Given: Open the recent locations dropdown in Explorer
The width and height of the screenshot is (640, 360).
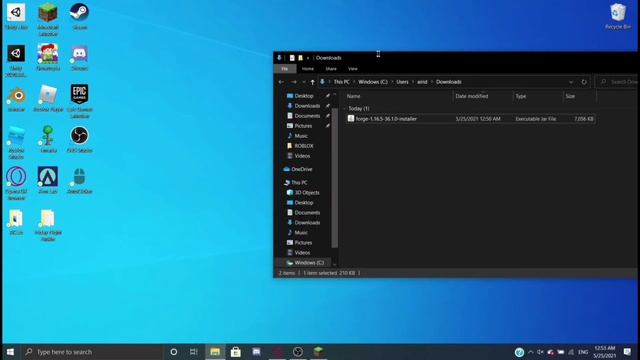Looking at the screenshot, I should tap(304, 82).
